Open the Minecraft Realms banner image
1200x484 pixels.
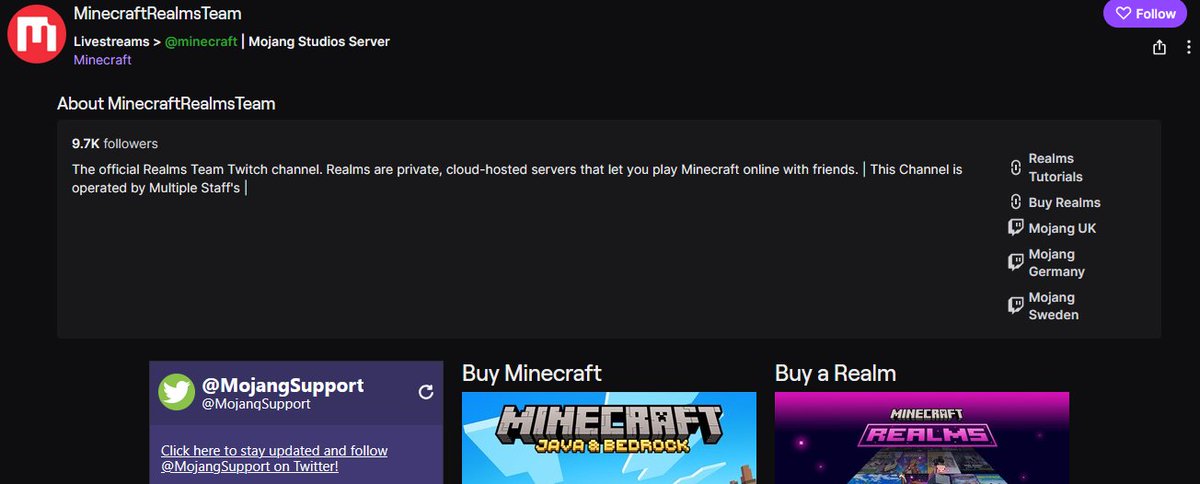click(922, 438)
